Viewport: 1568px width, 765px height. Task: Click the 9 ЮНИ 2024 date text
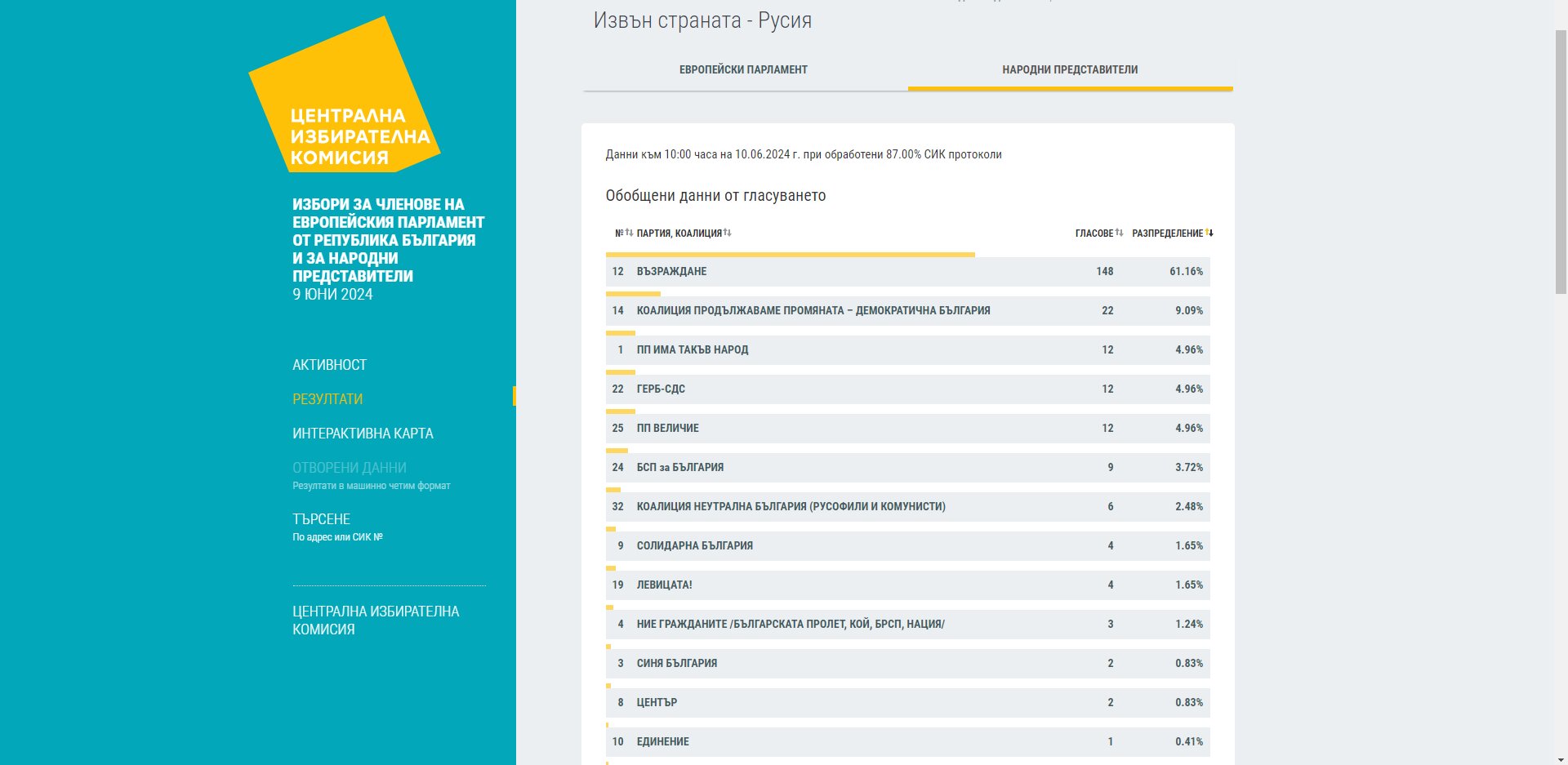[x=332, y=295]
